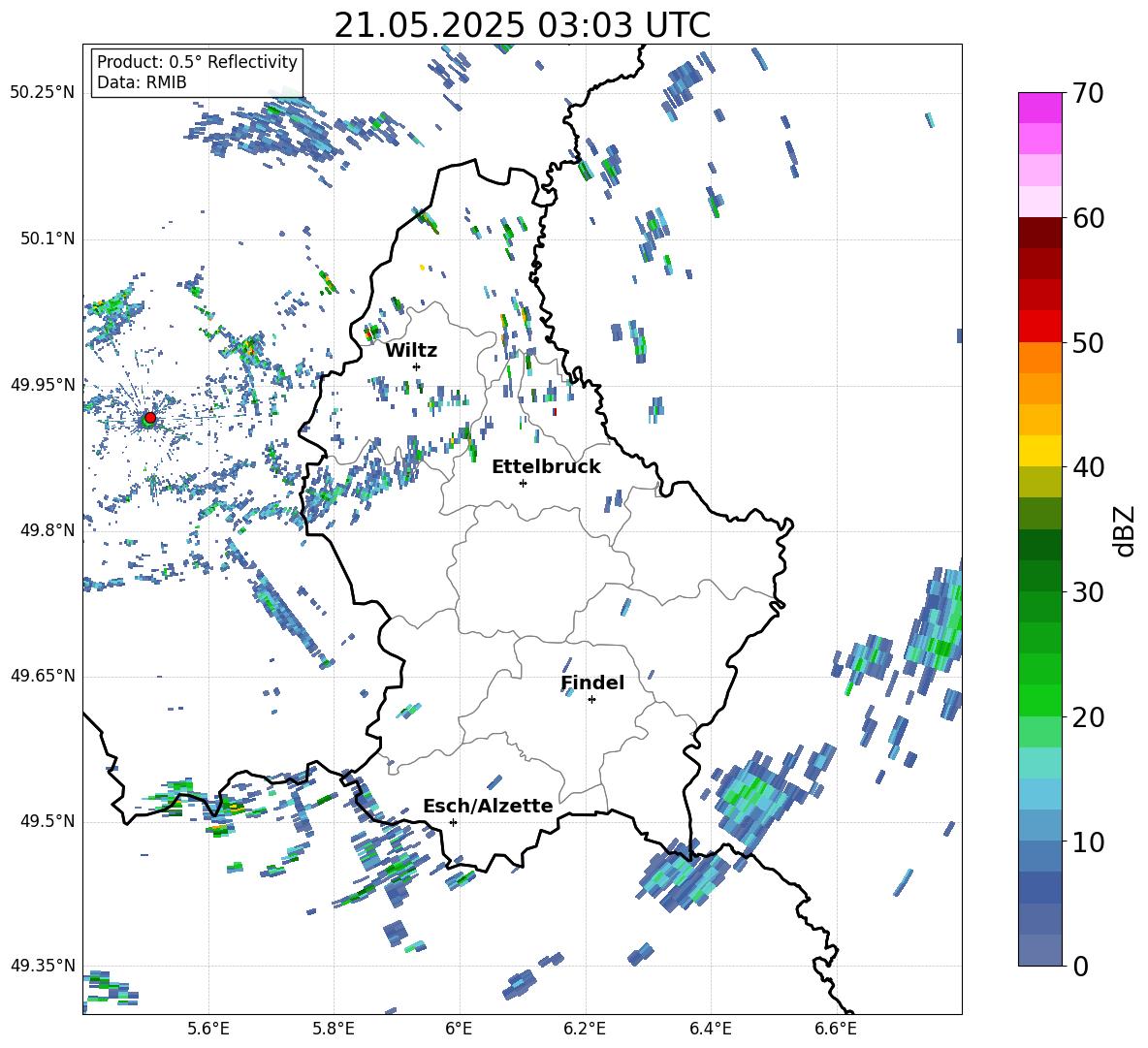Click the 6.6°E longitude label
Image resolution: width=1148 pixels, height=1048 pixels.
[836, 1029]
